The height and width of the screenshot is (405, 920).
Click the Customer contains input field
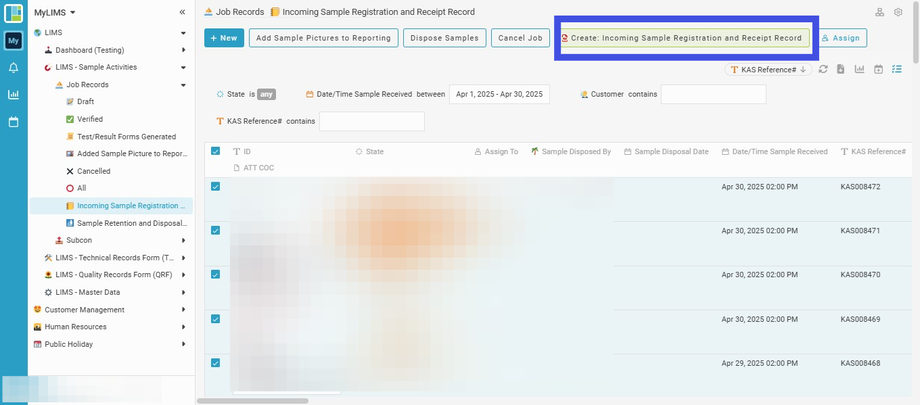pos(713,94)
